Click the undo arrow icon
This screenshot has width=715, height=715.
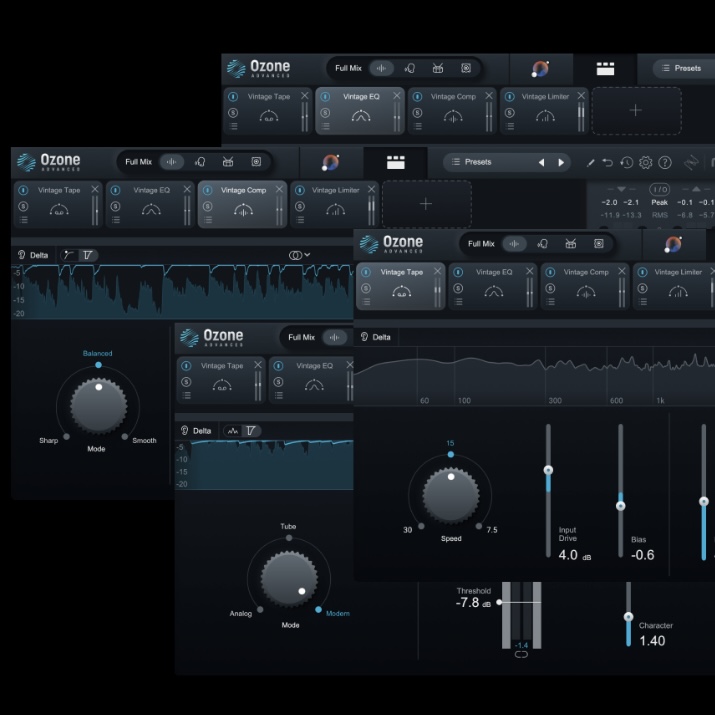click(x=607, y=162)
